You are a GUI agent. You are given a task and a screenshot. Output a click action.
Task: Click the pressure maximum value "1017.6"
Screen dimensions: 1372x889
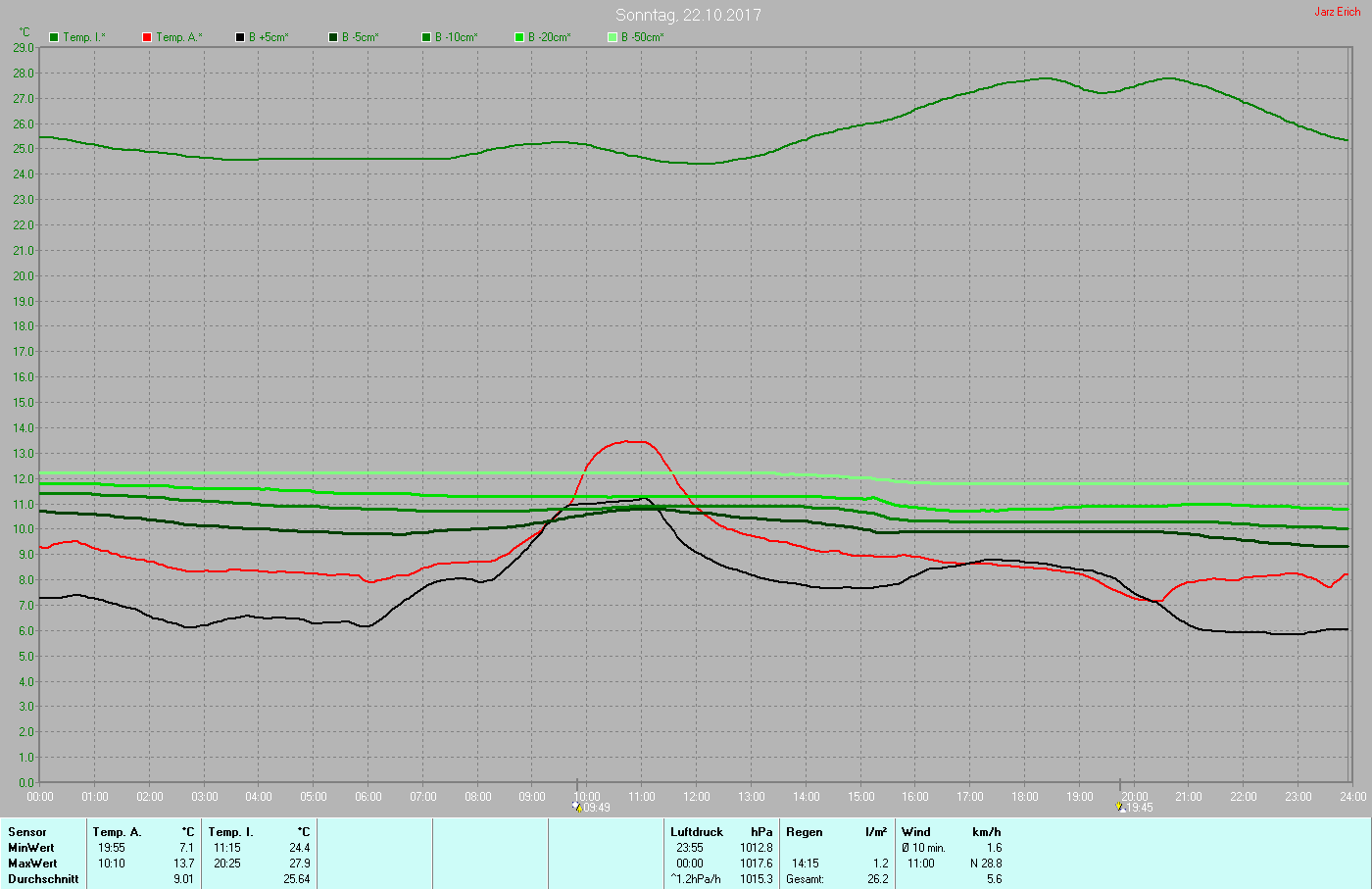(757, 864)
